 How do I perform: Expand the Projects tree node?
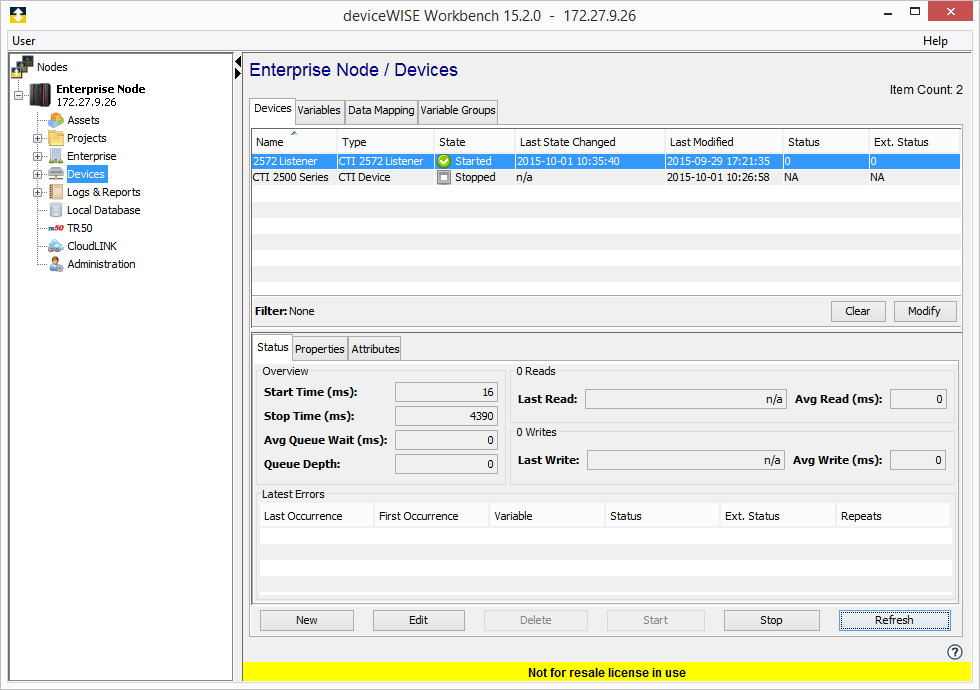[x=38, y=138]
